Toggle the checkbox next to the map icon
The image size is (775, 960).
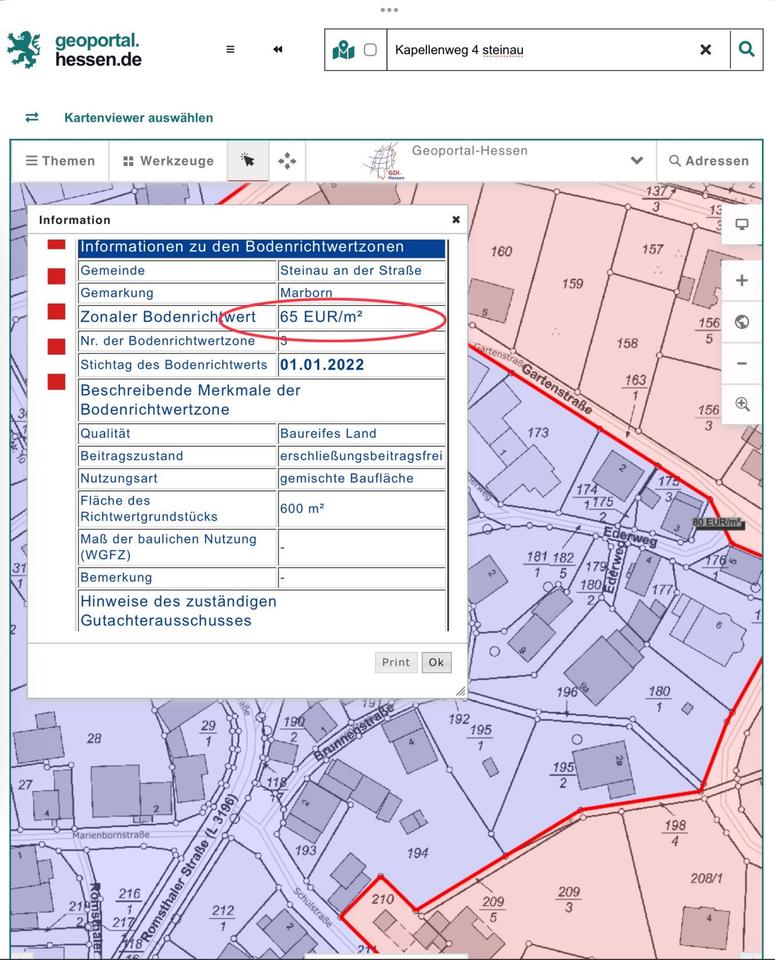click(x=370, y=49)
